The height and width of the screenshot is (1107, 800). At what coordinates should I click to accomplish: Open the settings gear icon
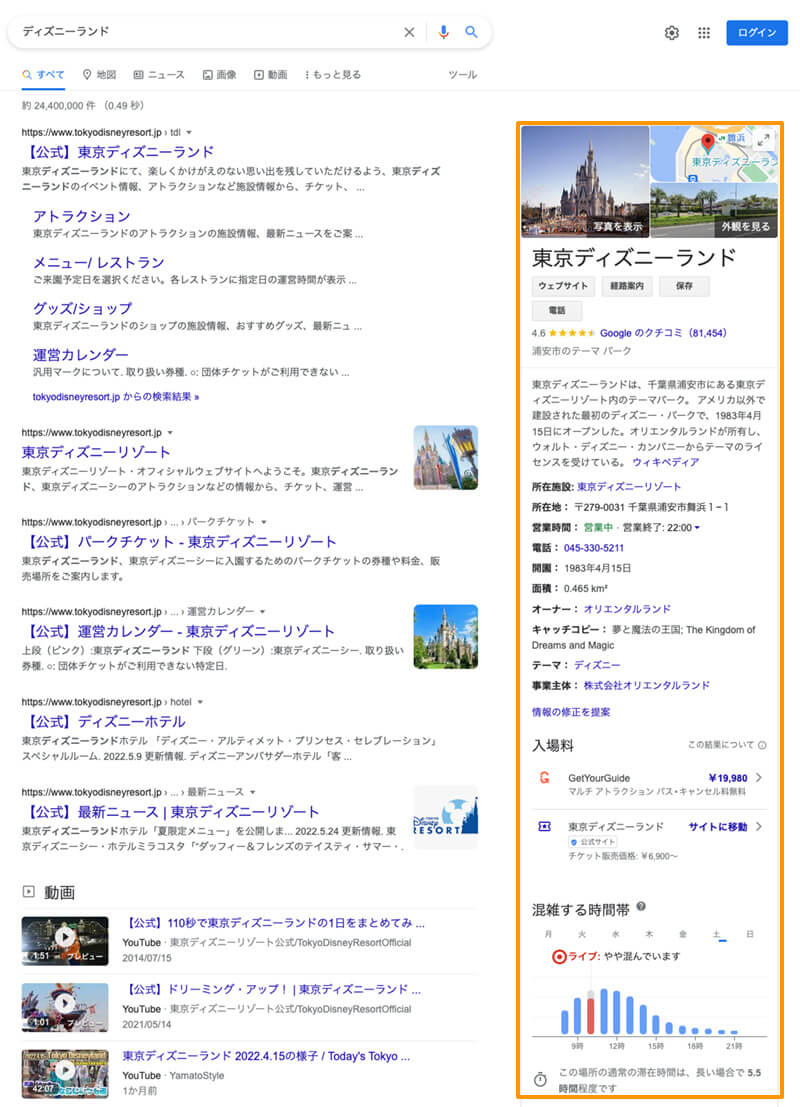click(x=672, y=33)
